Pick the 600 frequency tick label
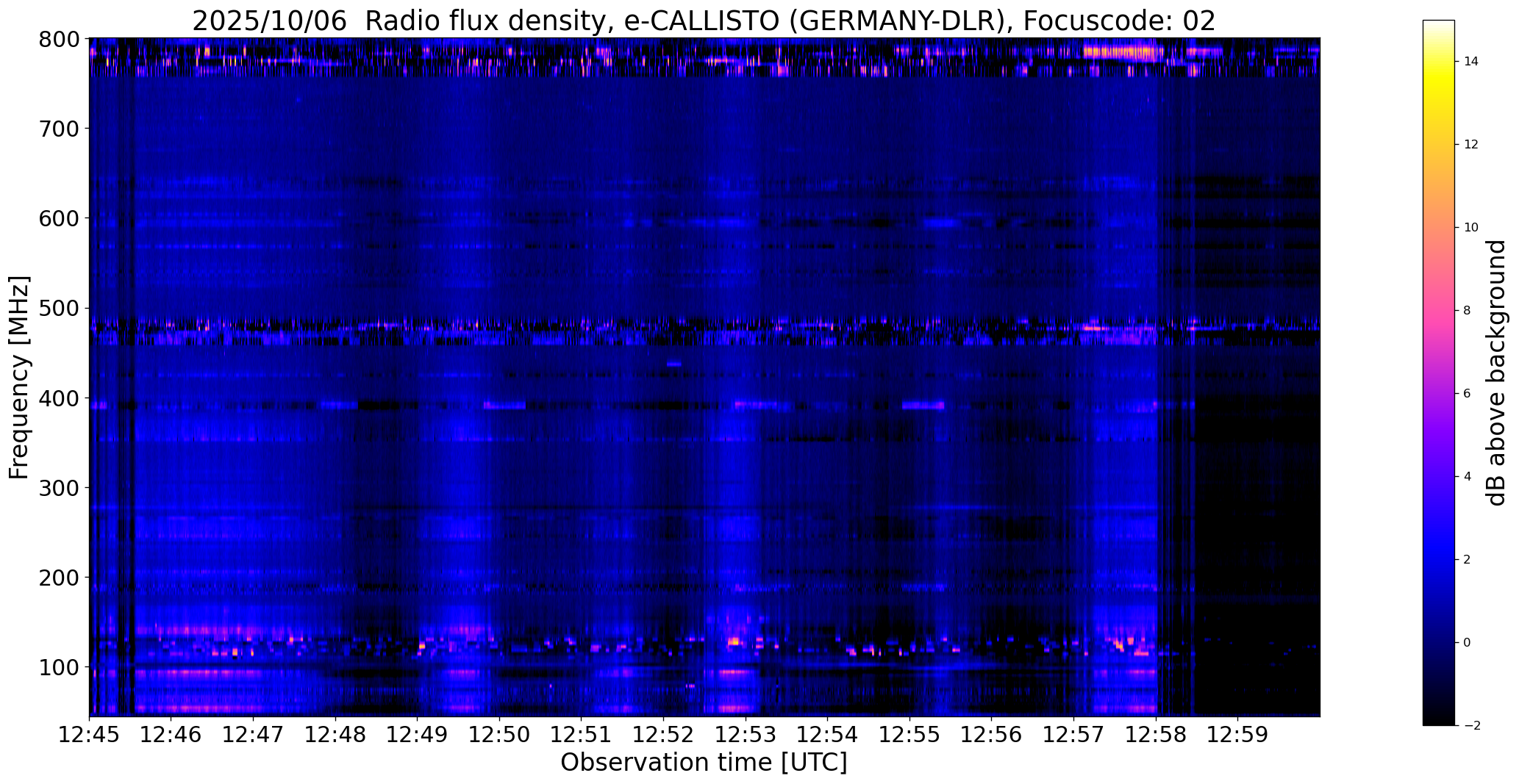Viewport: 1519px width, 784px height. pyautogui.click(x=59, y=218)
